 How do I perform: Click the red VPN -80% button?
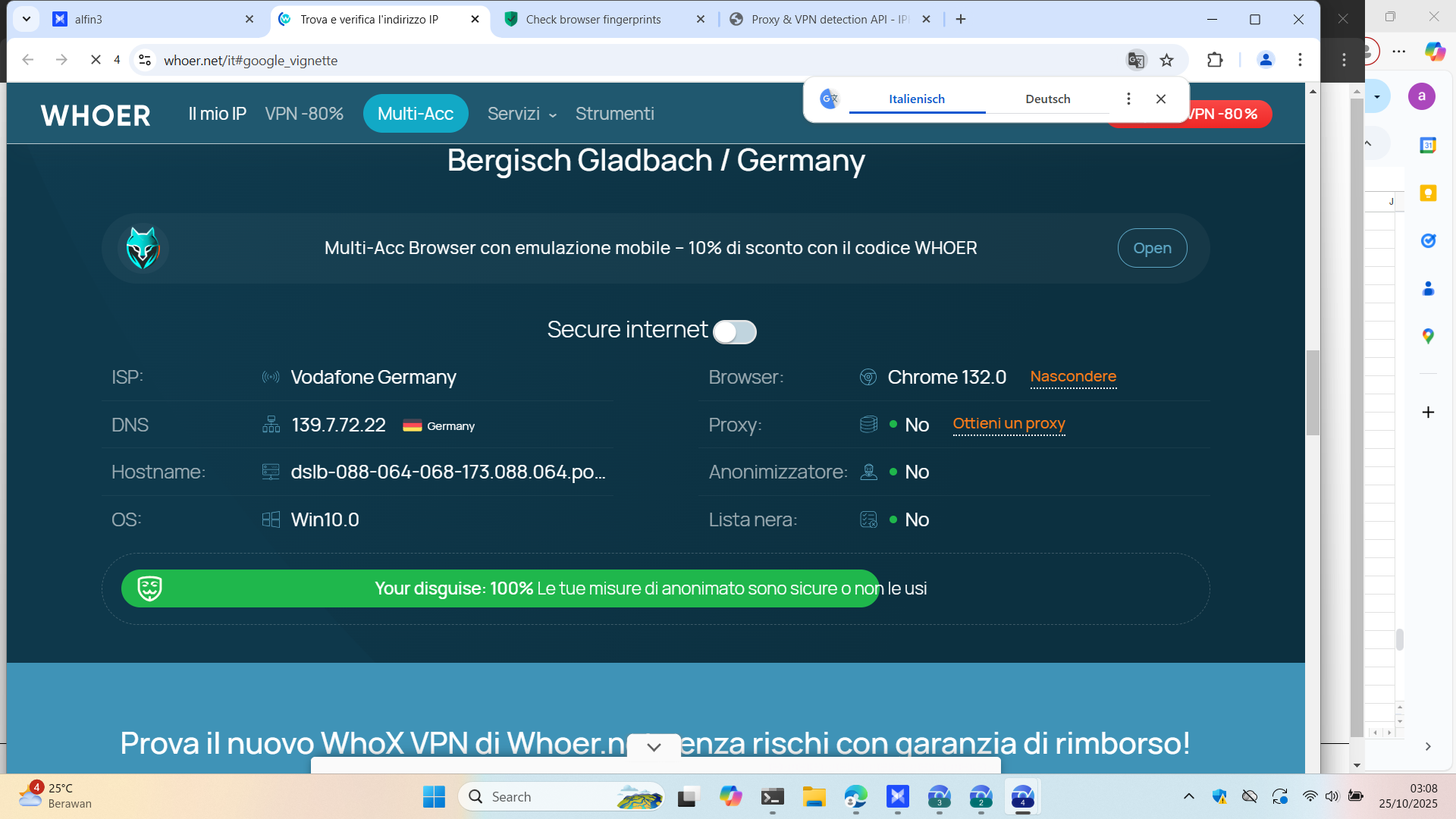pos(1225,114)
